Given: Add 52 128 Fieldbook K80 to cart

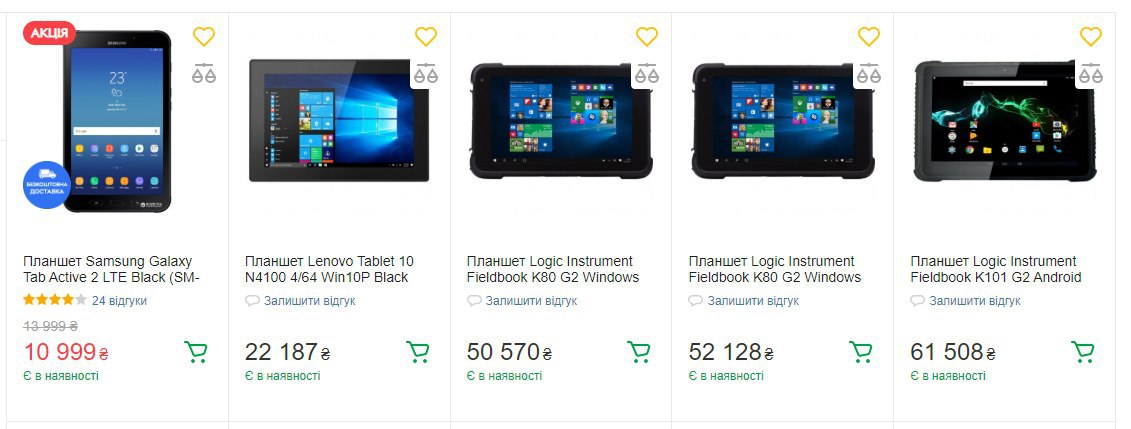Looking at the screenshot, I should coord(861,352).
